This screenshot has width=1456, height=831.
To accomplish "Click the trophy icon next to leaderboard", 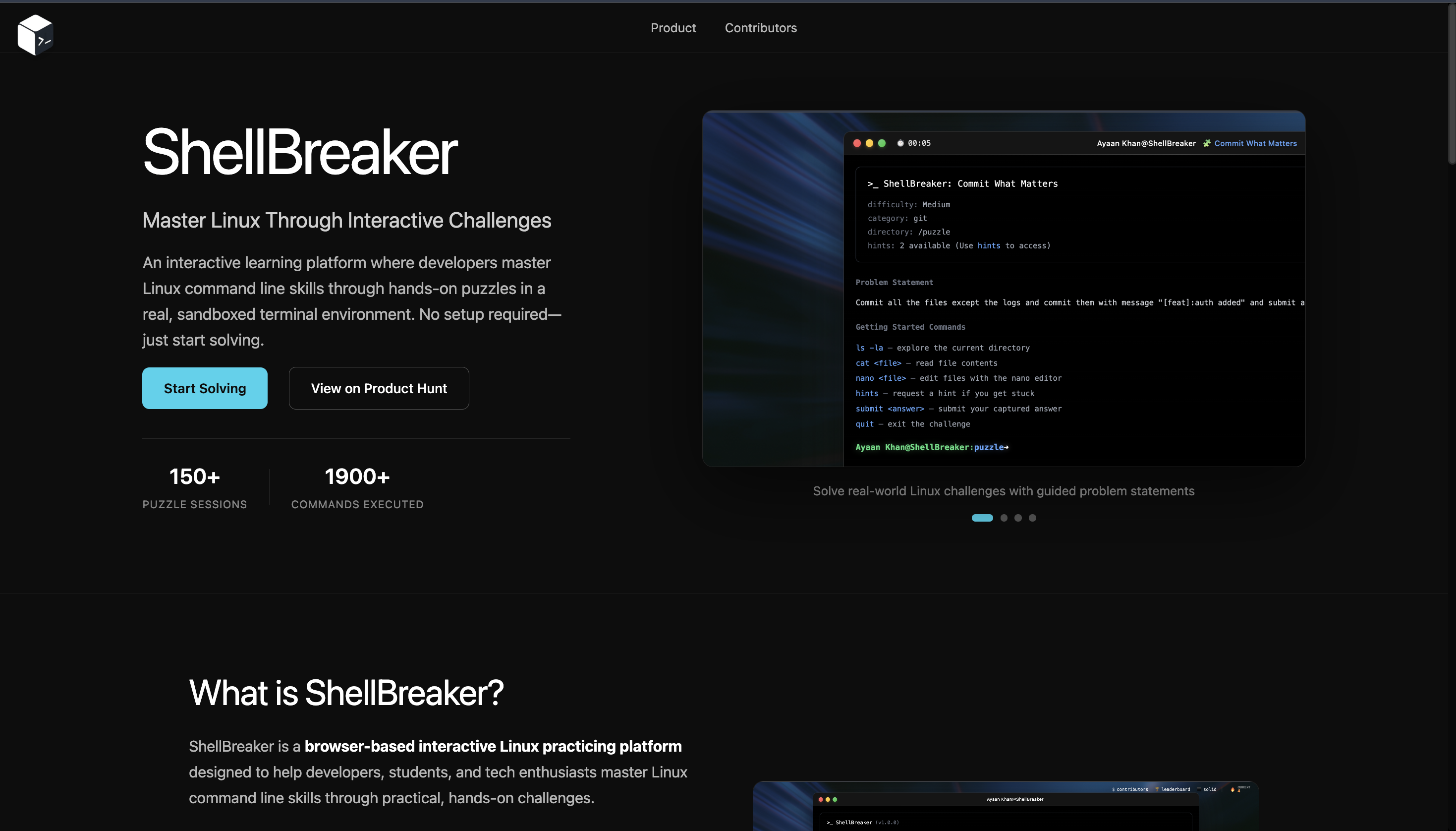I will 1157,789.
